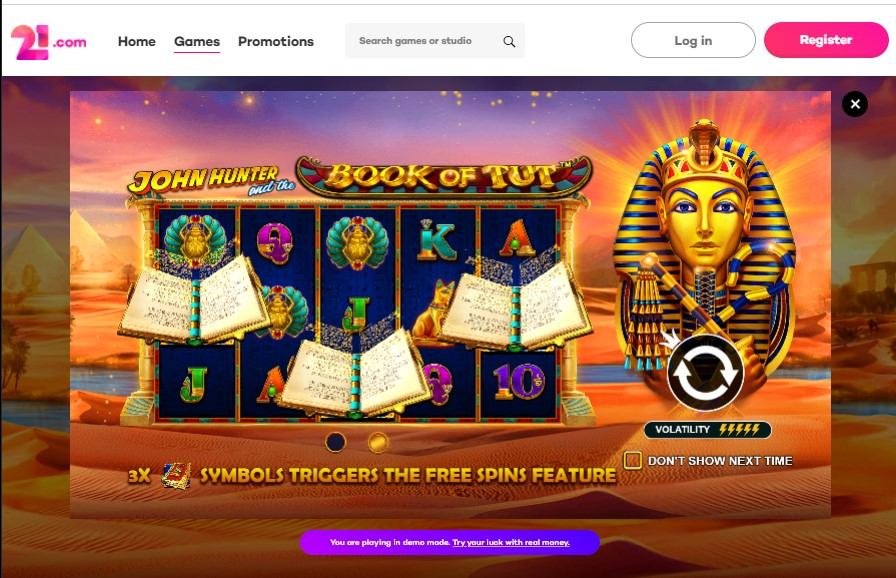Click the 10 symbol on the reels
The image size is (896, 578).
click(x=519, y=381)
